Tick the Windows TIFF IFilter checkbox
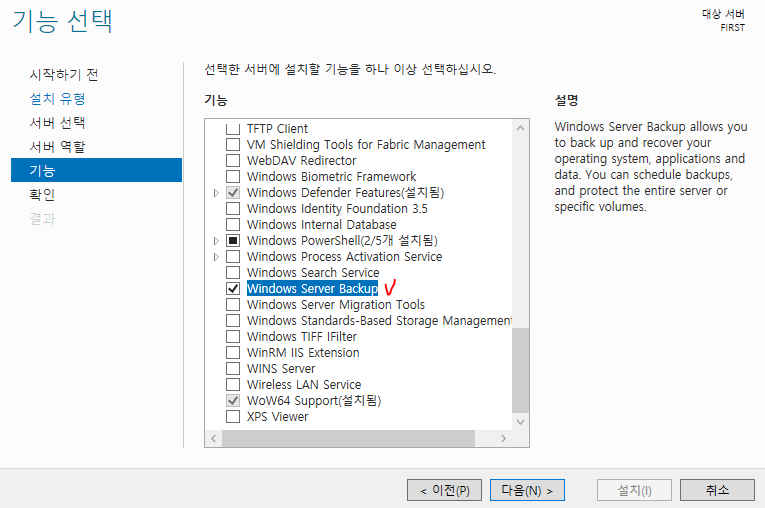 (x=233, y=336)
